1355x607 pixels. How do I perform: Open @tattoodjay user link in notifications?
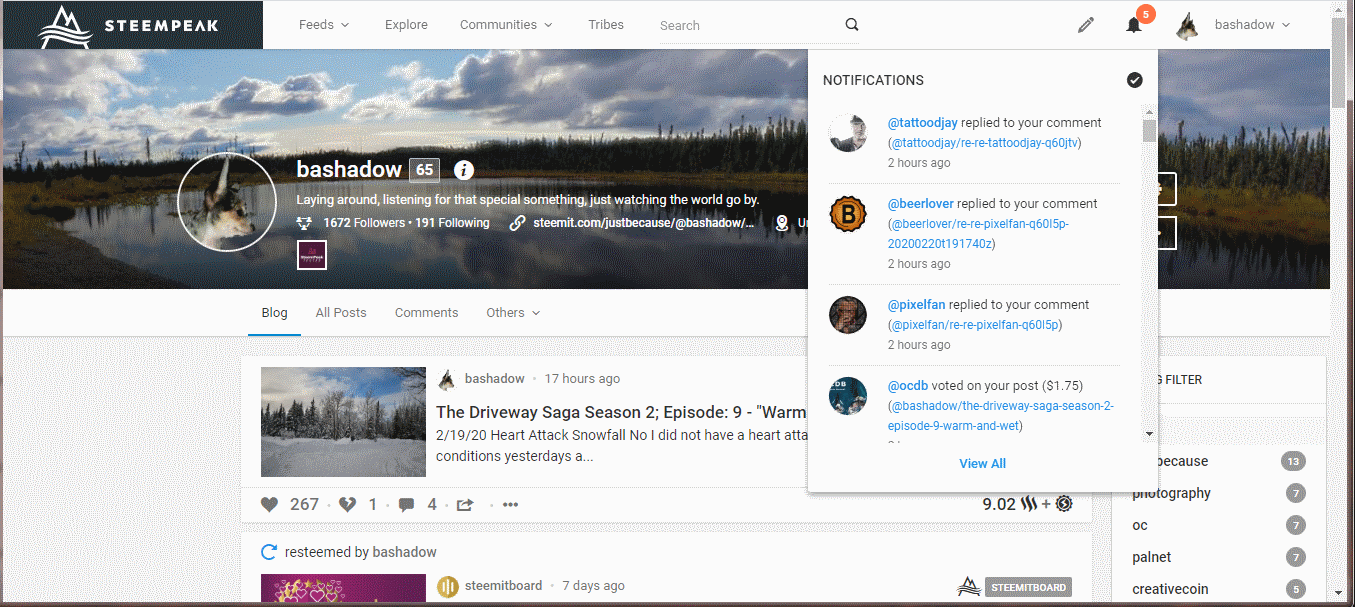coord(922,123)
